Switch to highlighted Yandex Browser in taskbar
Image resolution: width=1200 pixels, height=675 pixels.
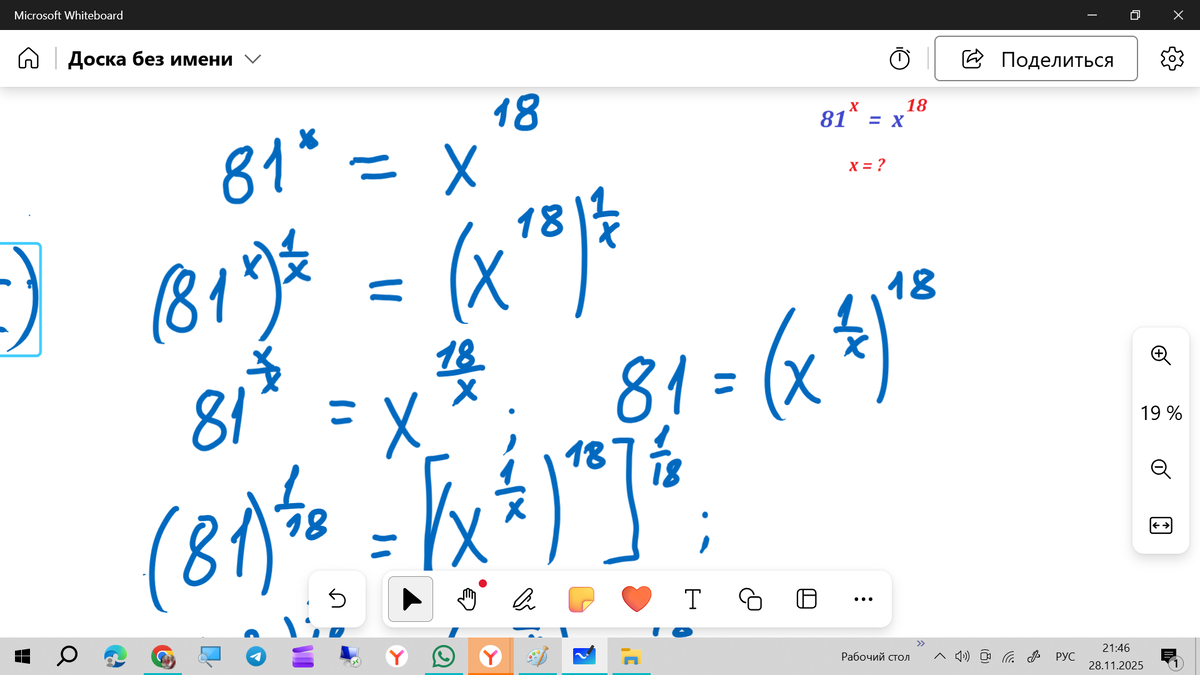point(491,656)
